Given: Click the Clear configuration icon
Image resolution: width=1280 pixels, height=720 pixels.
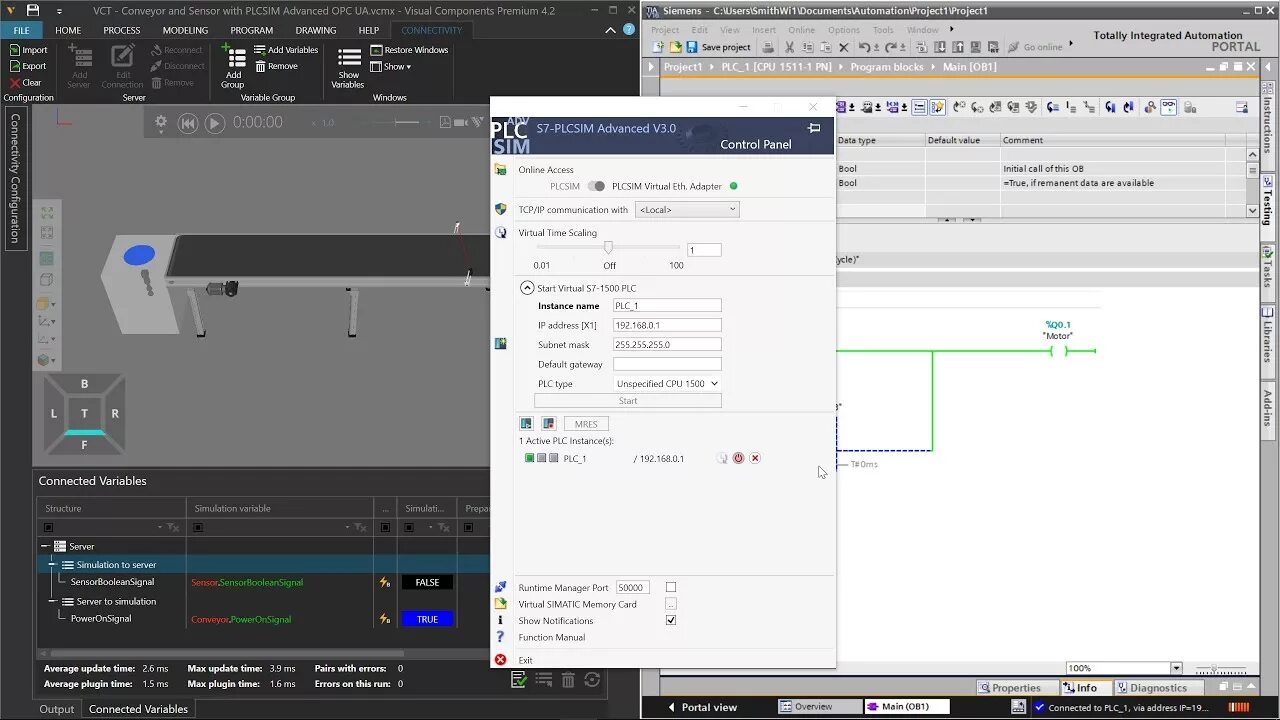Looking at the screenshot, I should click(15, 83).
